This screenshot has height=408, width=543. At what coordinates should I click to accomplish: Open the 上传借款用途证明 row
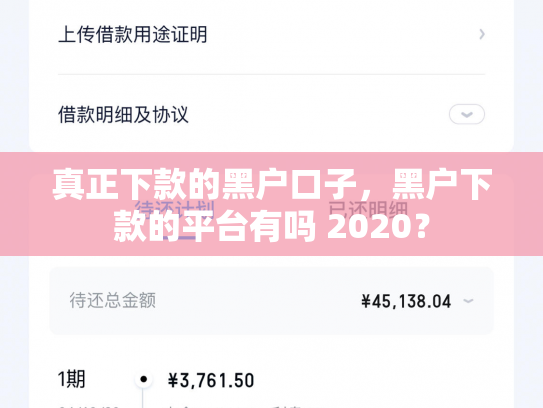[x=271, y=34]
